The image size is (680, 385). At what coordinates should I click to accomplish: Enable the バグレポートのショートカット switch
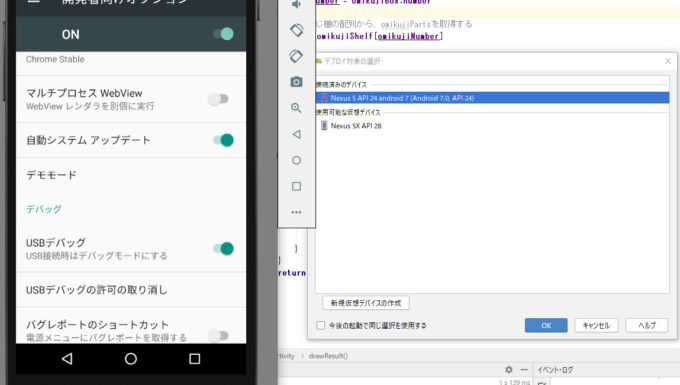click(218, 336)
